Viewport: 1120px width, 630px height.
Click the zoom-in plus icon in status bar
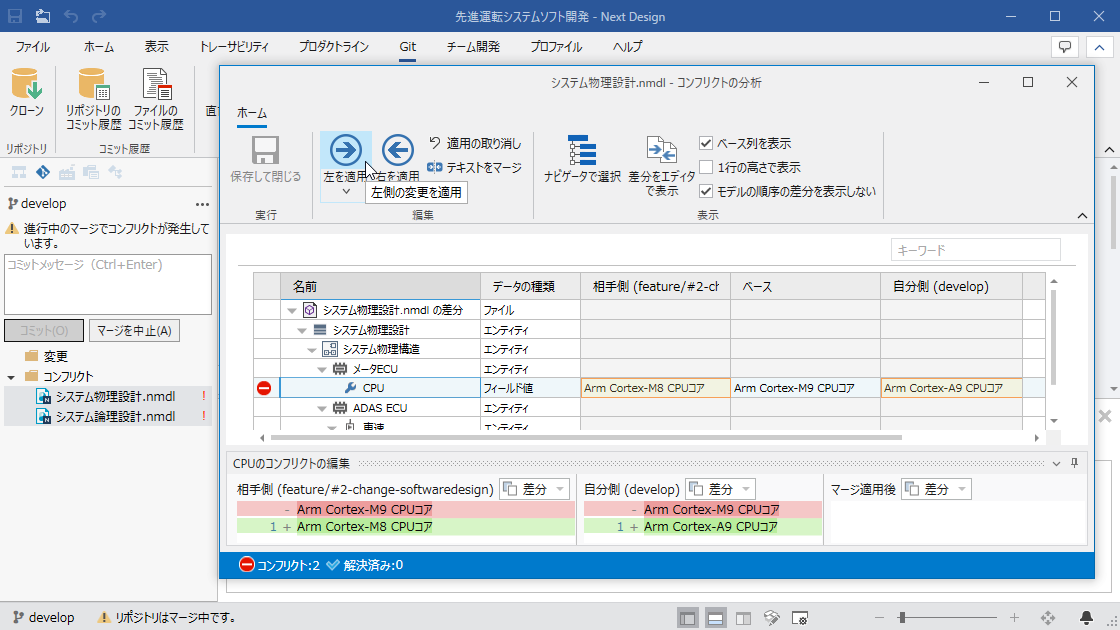[1014, 618]
